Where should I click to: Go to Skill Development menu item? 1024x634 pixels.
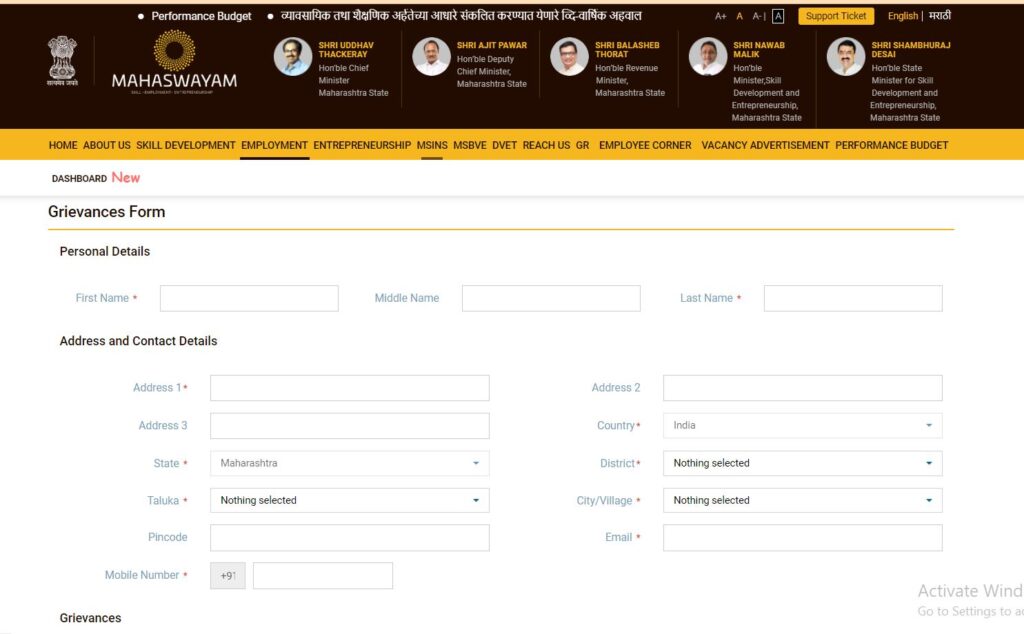point(186,145)
